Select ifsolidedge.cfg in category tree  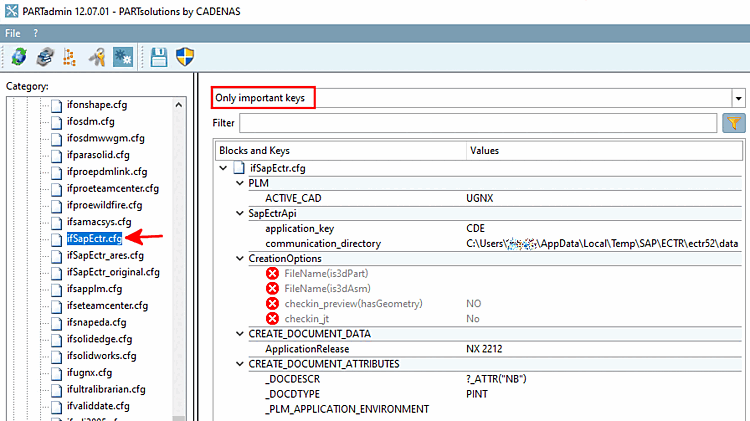click(99, 339)
